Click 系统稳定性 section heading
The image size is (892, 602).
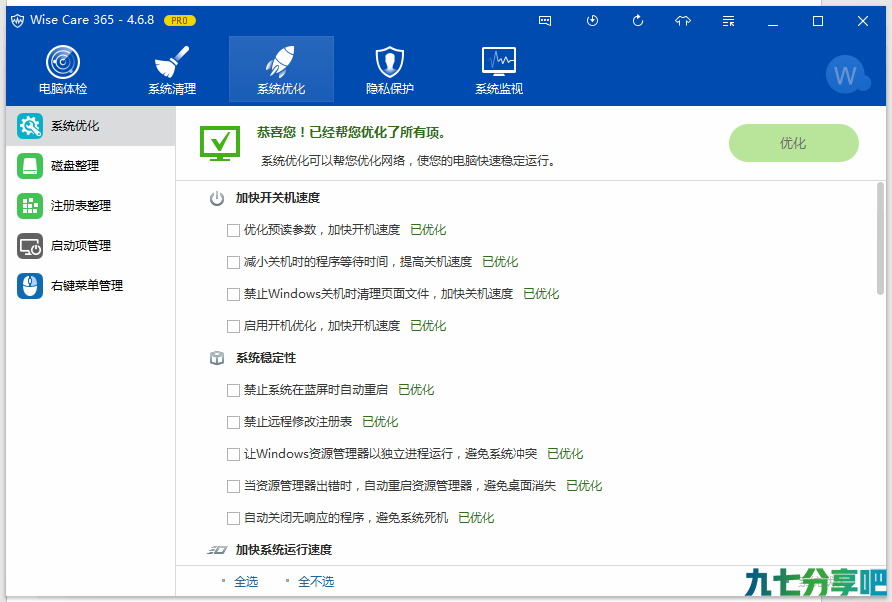click(x=266, y=358)
